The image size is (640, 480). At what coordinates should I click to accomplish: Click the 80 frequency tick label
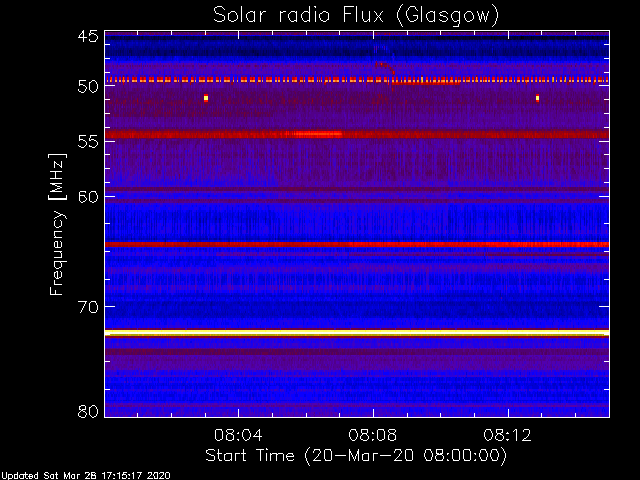(88, 411)
